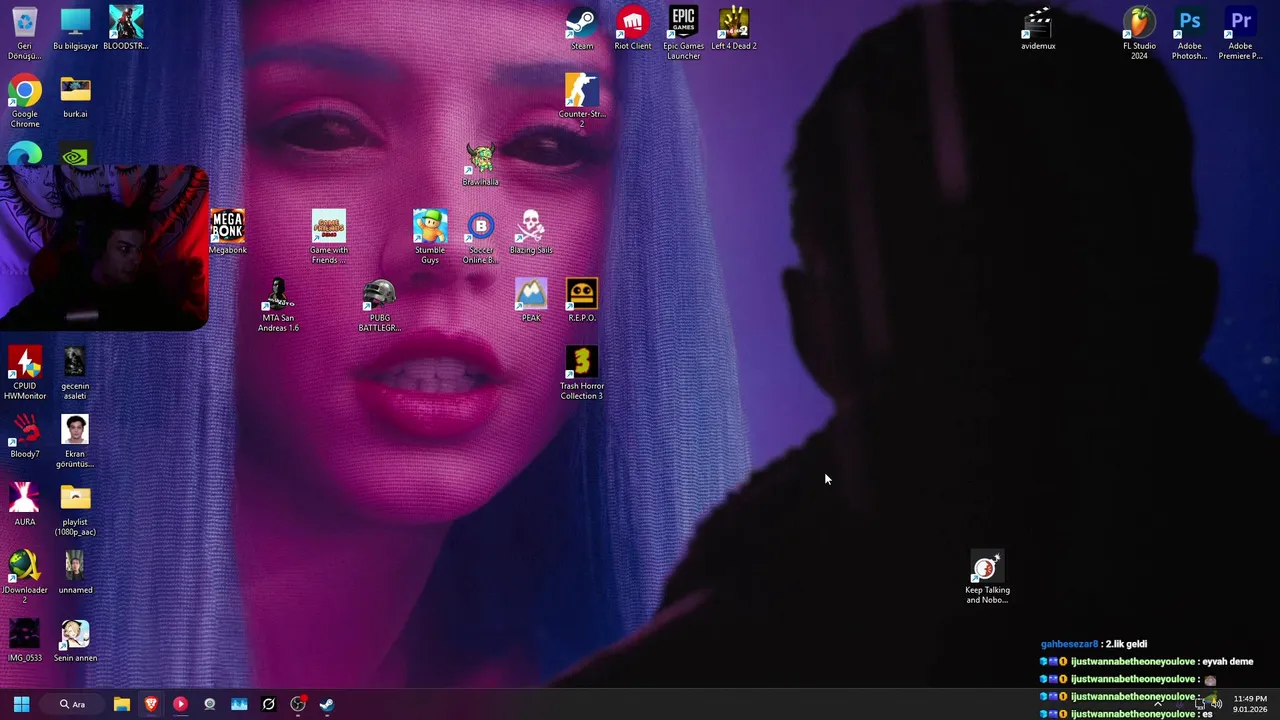Select the gecenin asaleti file
1280x720 pixels.
point(75,373)
